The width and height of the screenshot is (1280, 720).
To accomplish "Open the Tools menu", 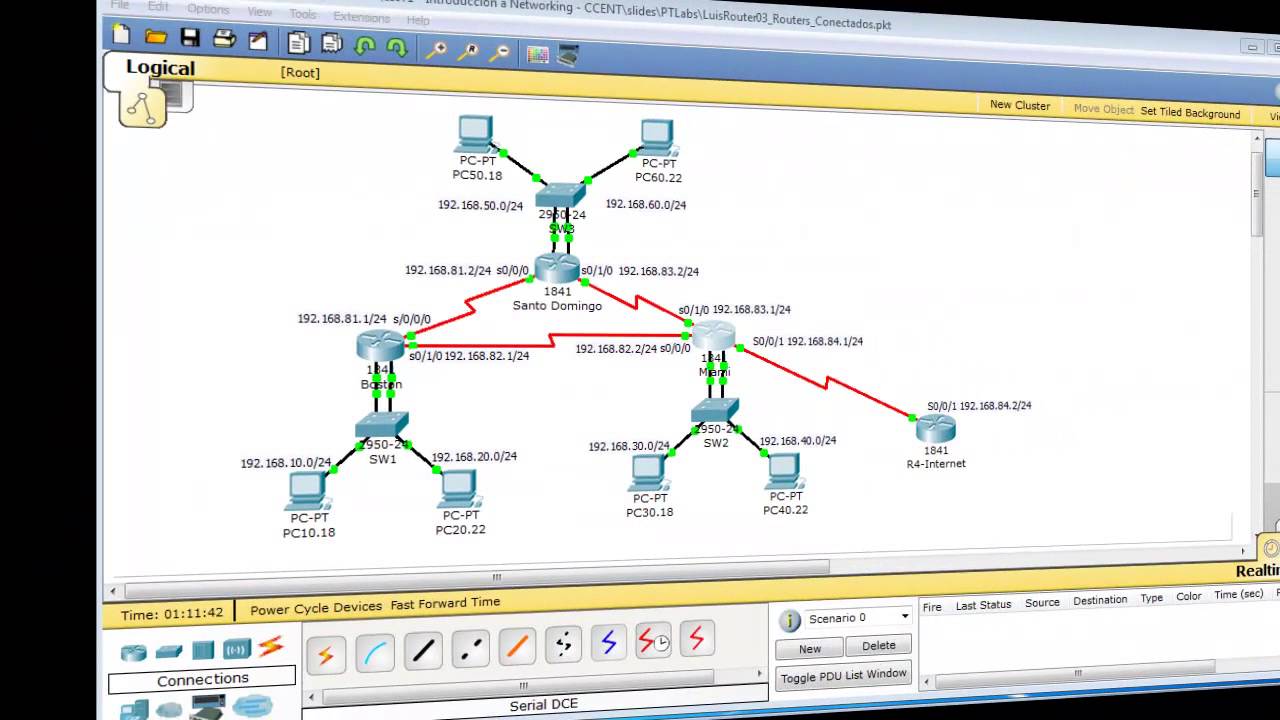I will 303,13.
